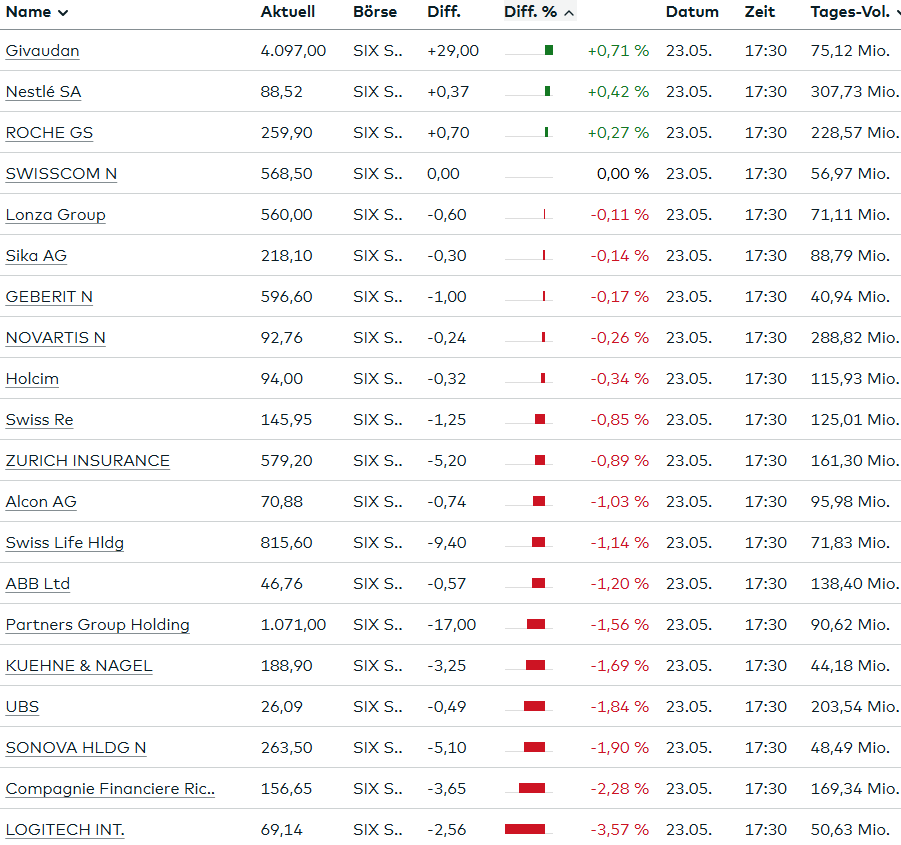The height and width of the screenshot is (845, 901).
Task: Open the ABB Ltd stock link
Action: click(38, 584)
